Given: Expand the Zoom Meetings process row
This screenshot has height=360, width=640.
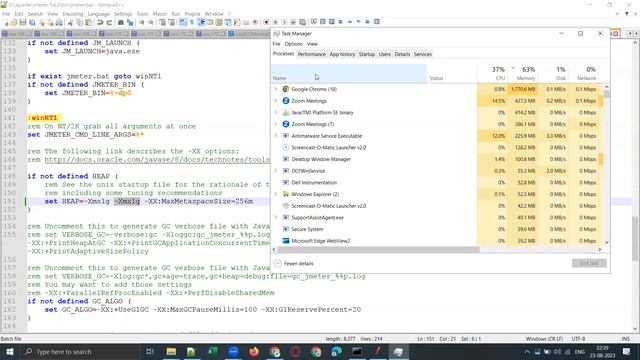Looking at the screenshot, I should (x=276, y=101).
